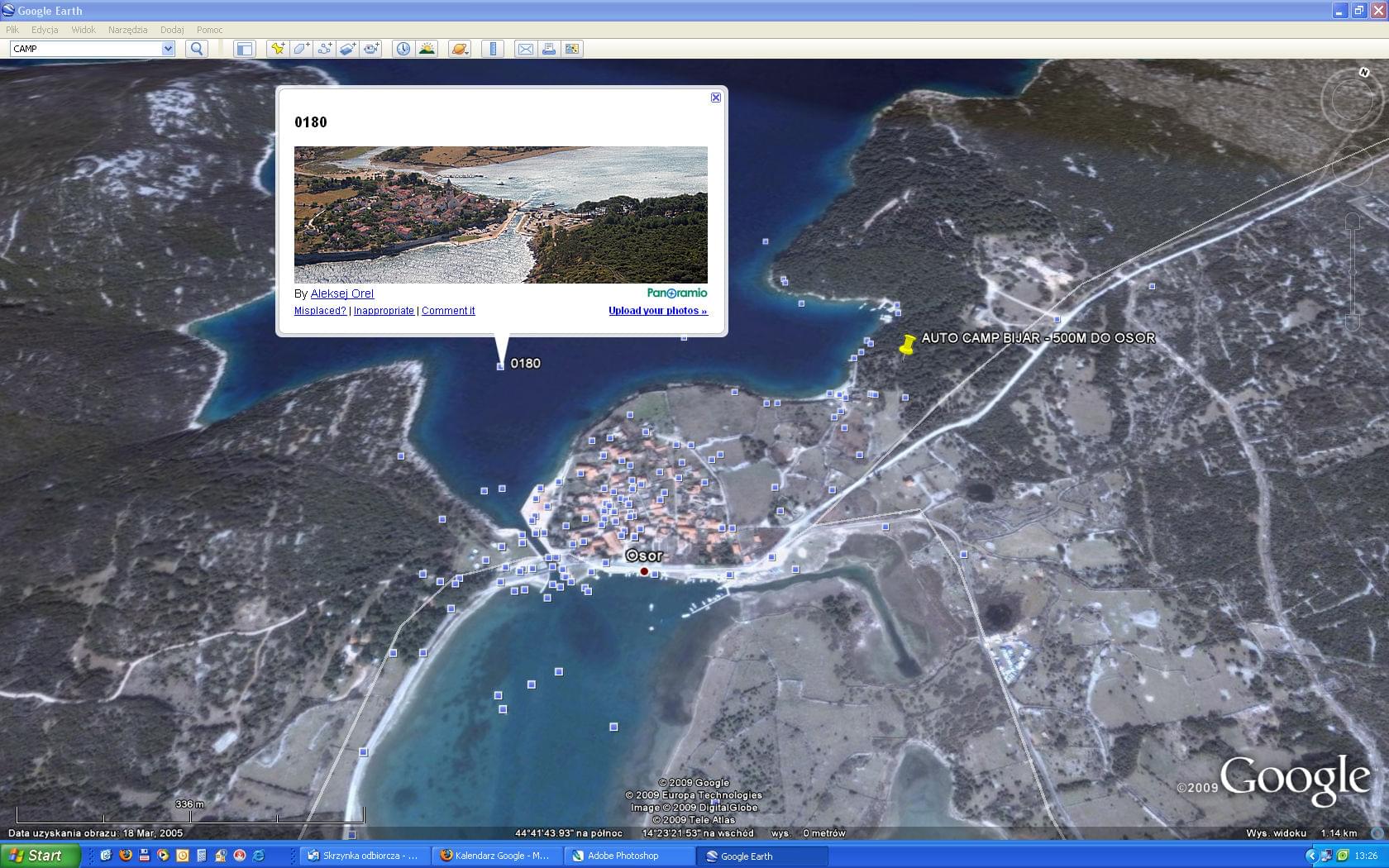
Task: Show the ruler tool
Action: 493,49
